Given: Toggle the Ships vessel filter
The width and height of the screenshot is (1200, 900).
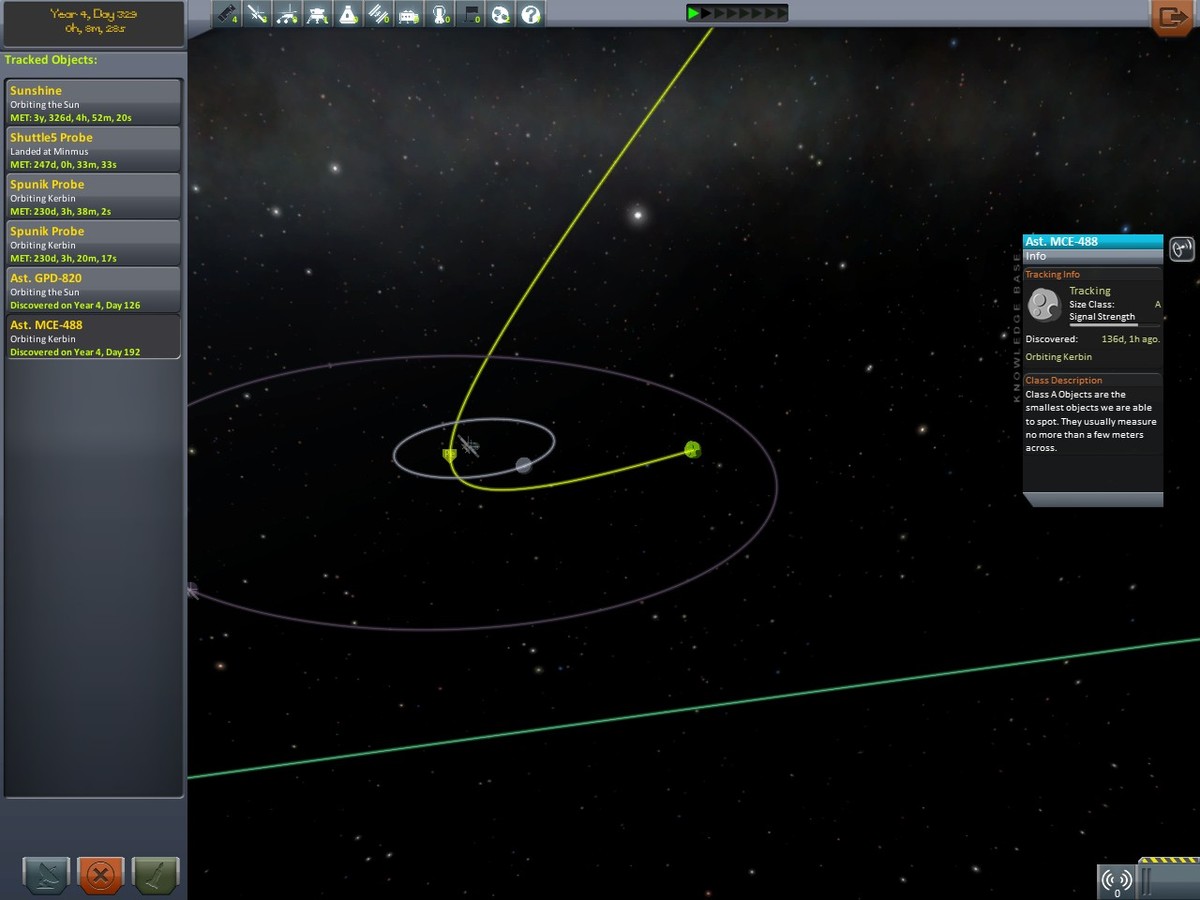Looking at the screenshot, I should pos(348,14).
